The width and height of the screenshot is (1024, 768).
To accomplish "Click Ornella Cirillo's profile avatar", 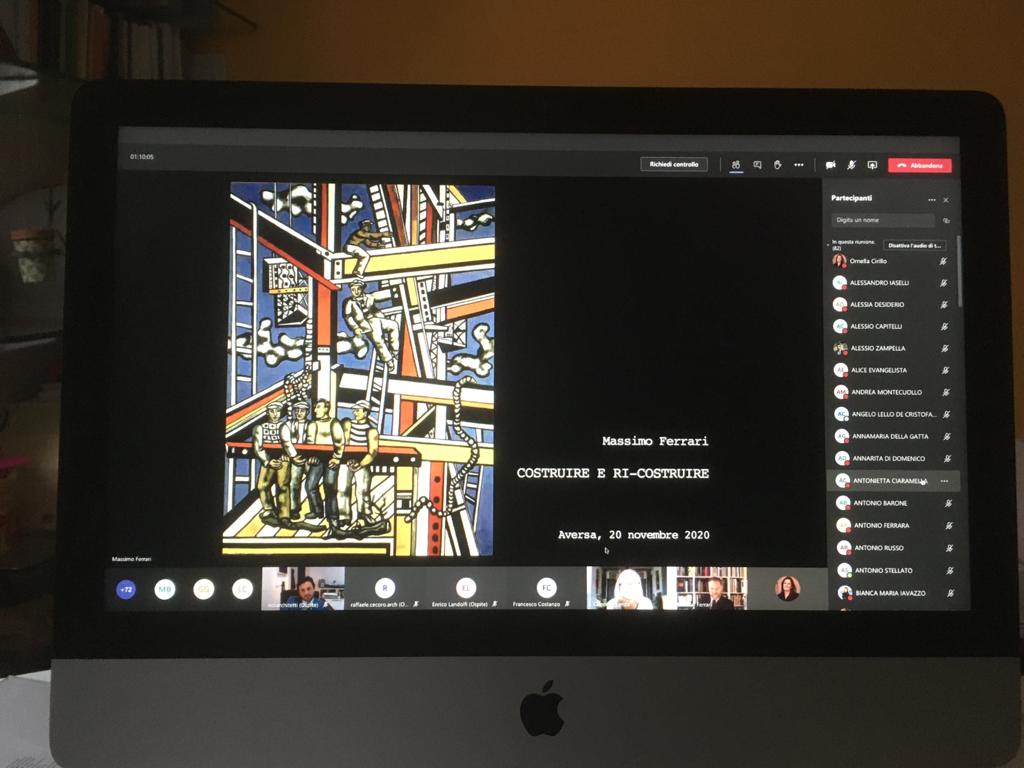I will [x=839, y=261].
